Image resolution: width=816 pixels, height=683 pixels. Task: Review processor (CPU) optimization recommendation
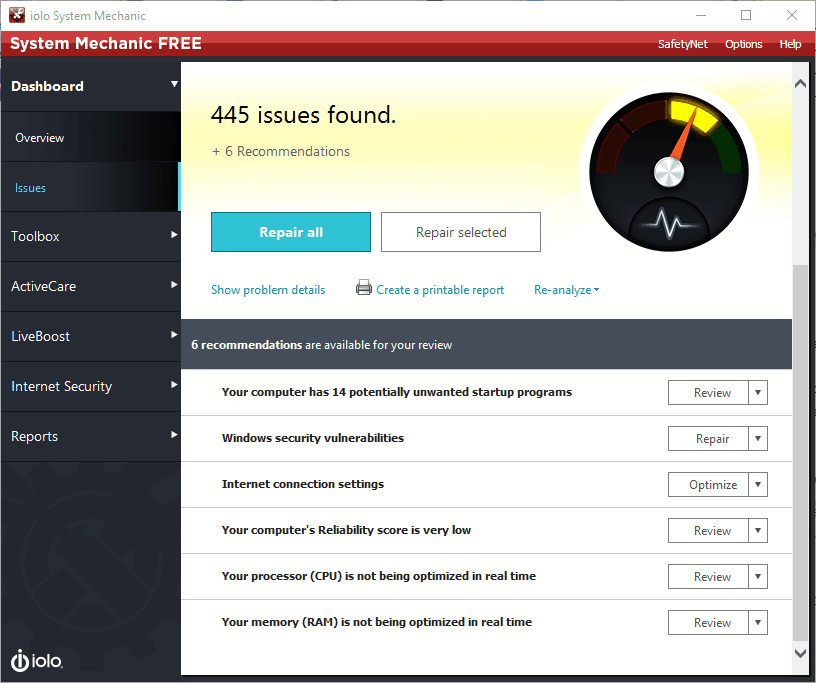[708, 576]
